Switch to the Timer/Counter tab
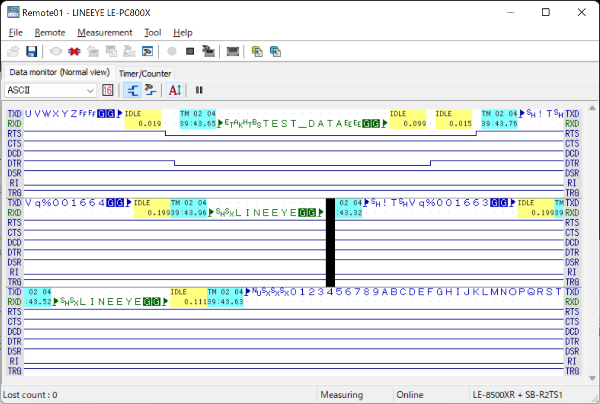This screenshot has width=600, height=404. click(145, 73)
